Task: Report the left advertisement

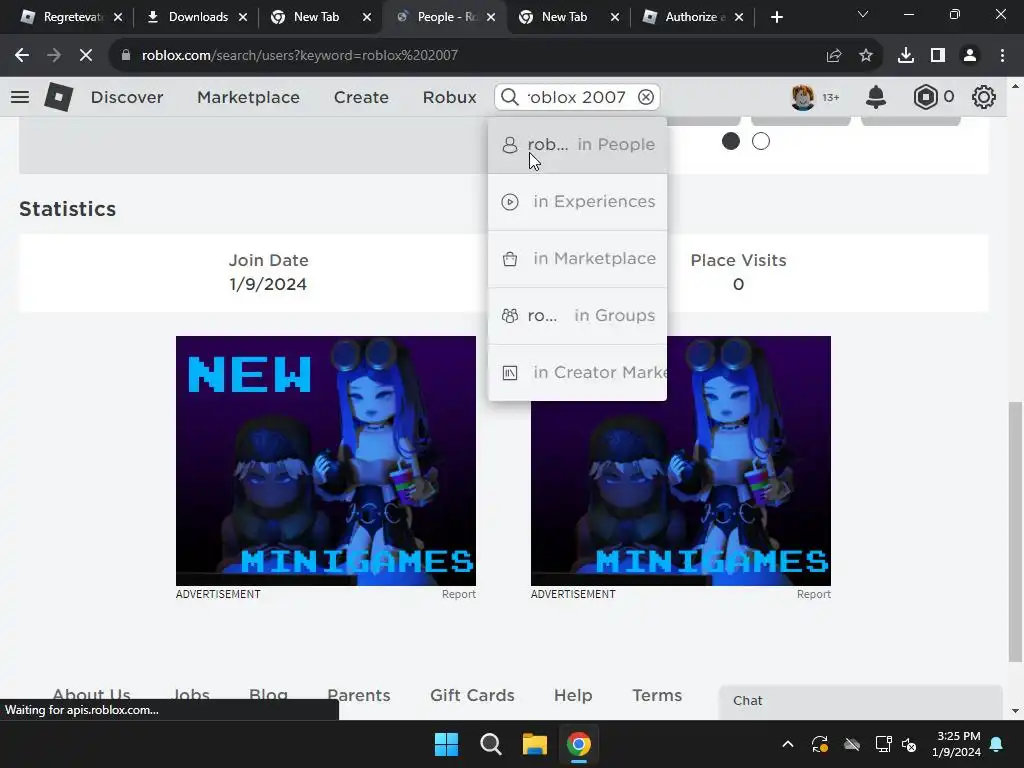Action: click(x=458, y=594)
